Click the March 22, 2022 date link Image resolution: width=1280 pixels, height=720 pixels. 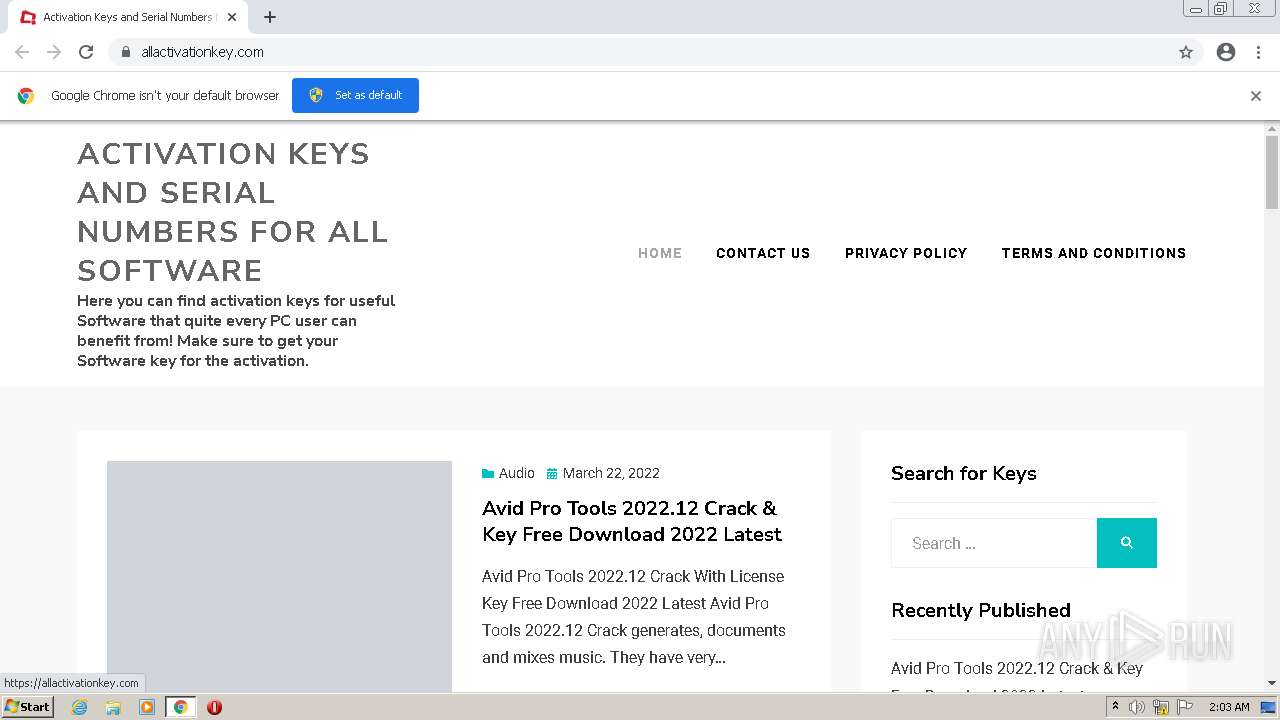coord(611,473)
